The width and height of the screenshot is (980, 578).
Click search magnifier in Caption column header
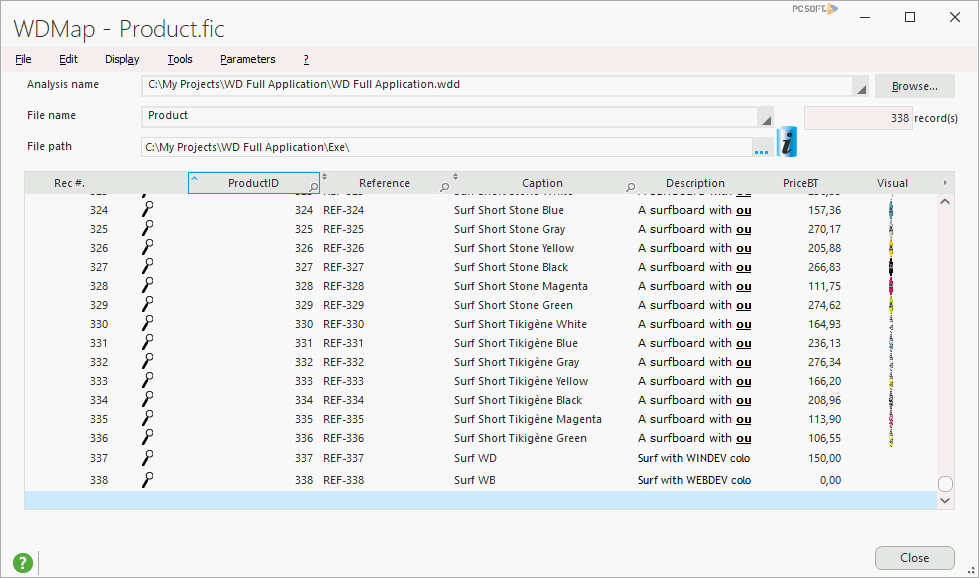click(x=631, y=187)
